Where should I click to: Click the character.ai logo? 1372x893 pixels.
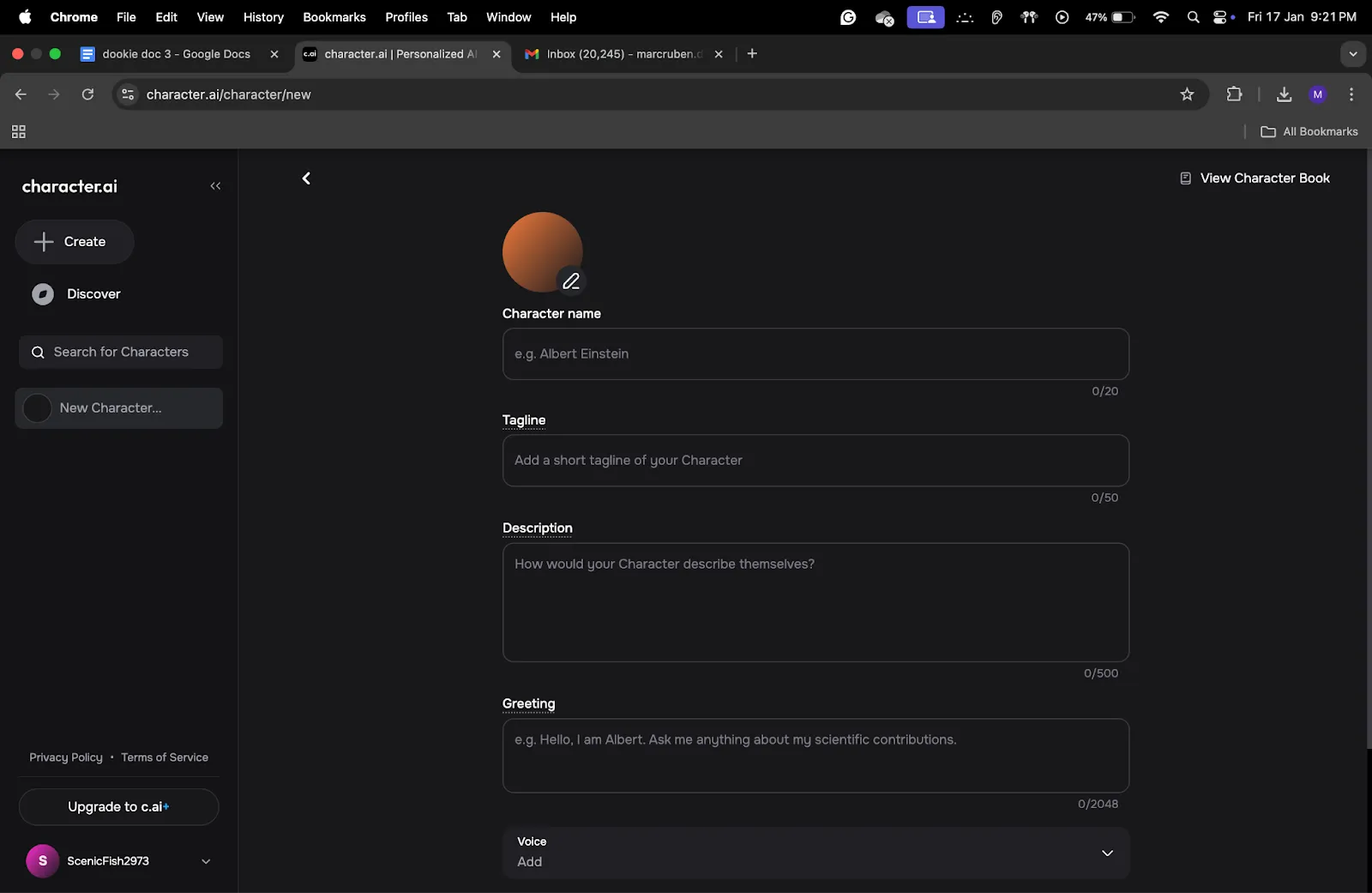(x=69, y=186)
